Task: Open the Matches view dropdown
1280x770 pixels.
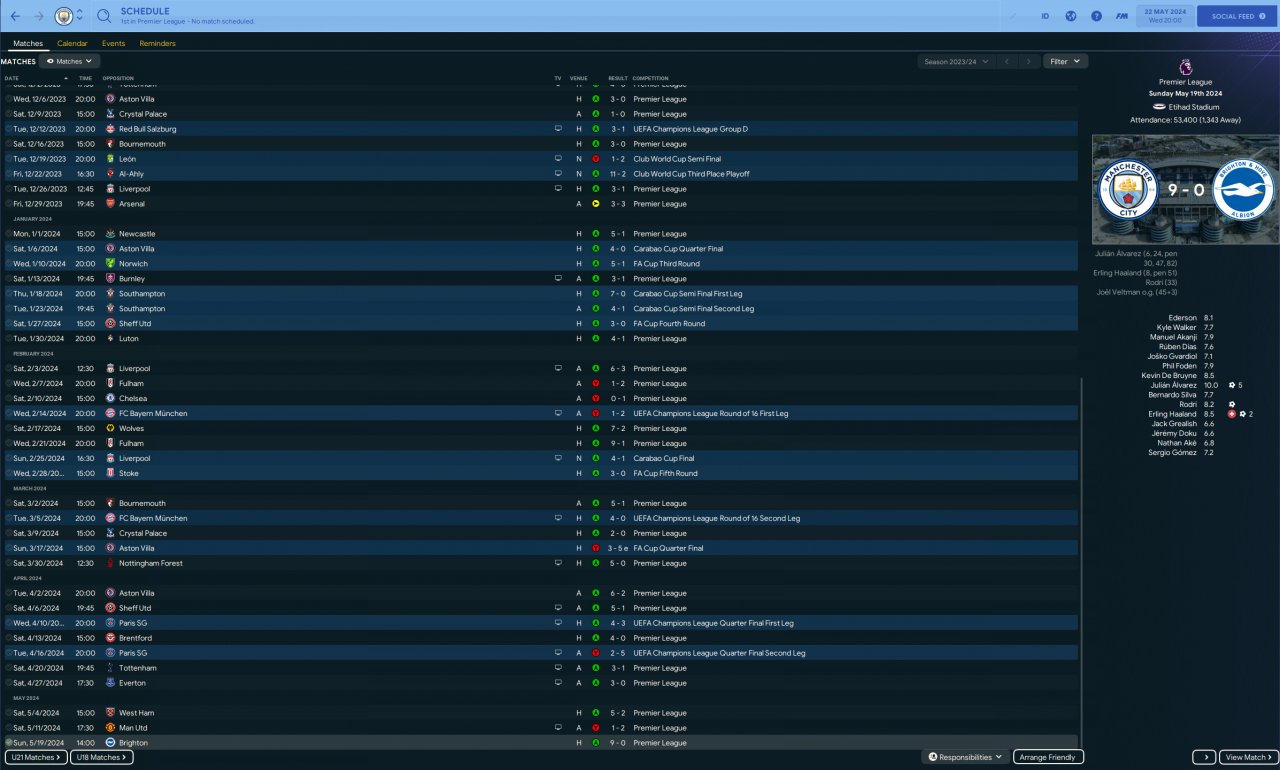Action: (x=69, y=61)
